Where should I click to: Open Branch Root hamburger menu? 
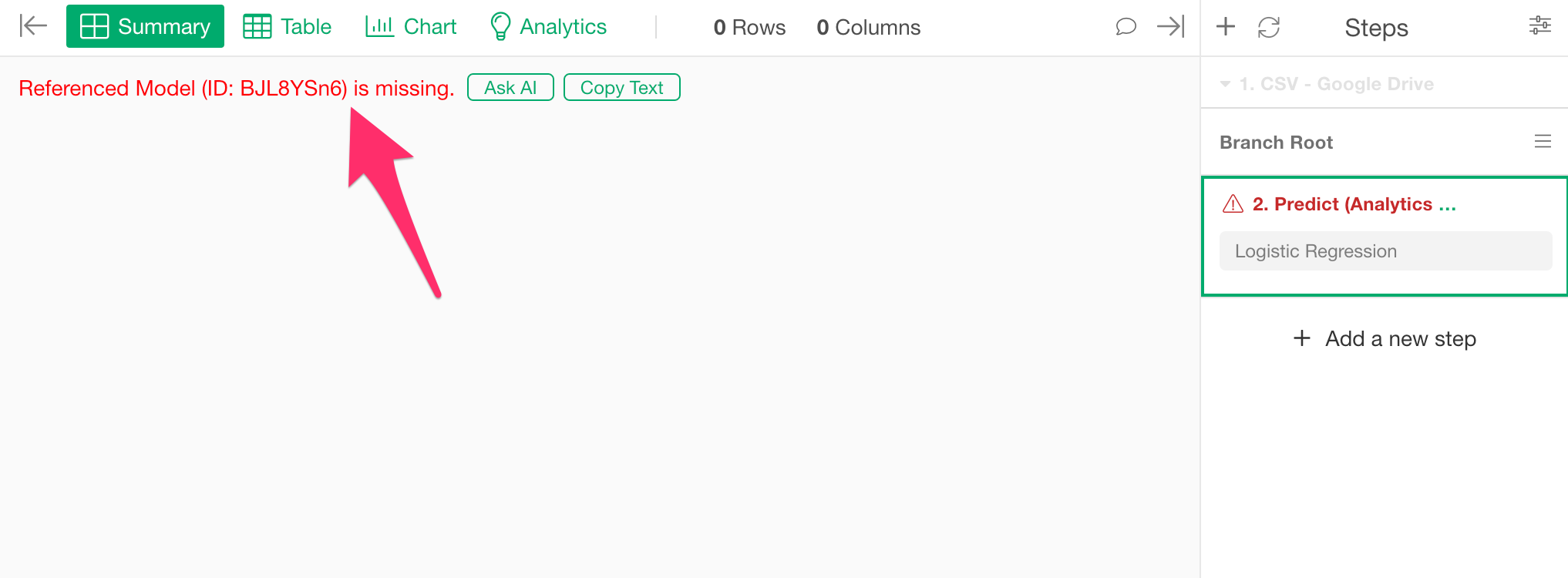[x=1543, y=142]
